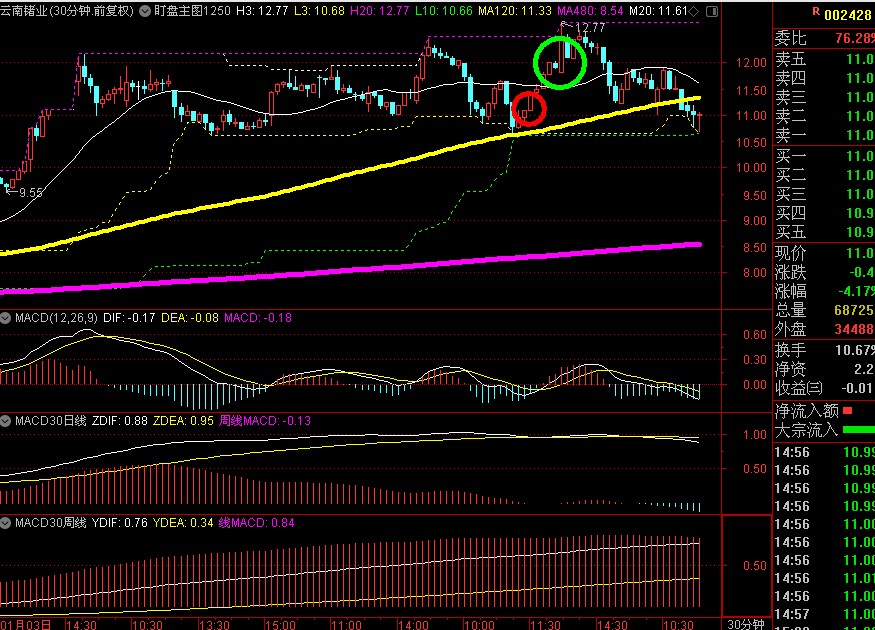Click the 12.77 high price marker

pos(589,27)
